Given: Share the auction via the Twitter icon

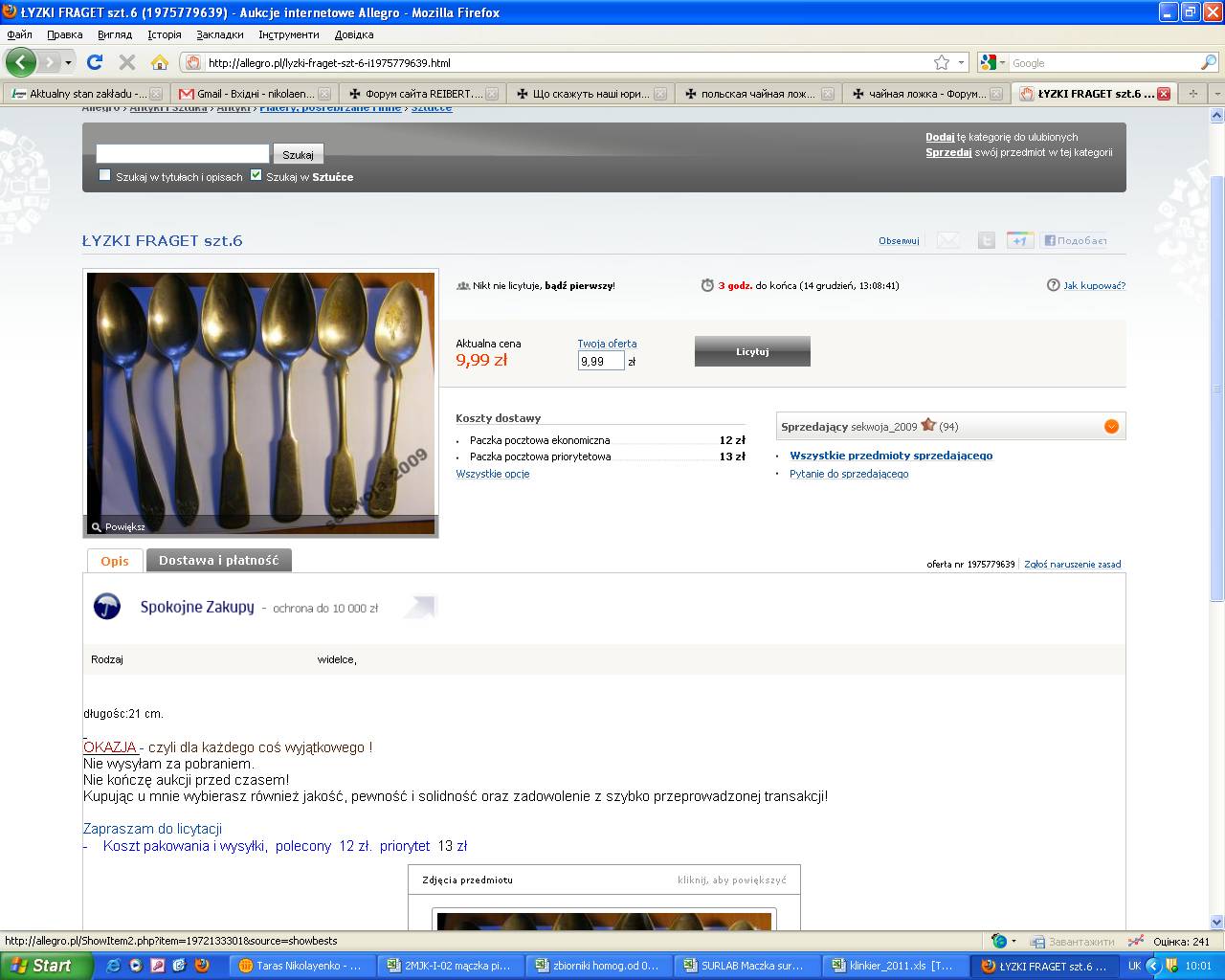Looking at the screenshot, I should [986, 240].
